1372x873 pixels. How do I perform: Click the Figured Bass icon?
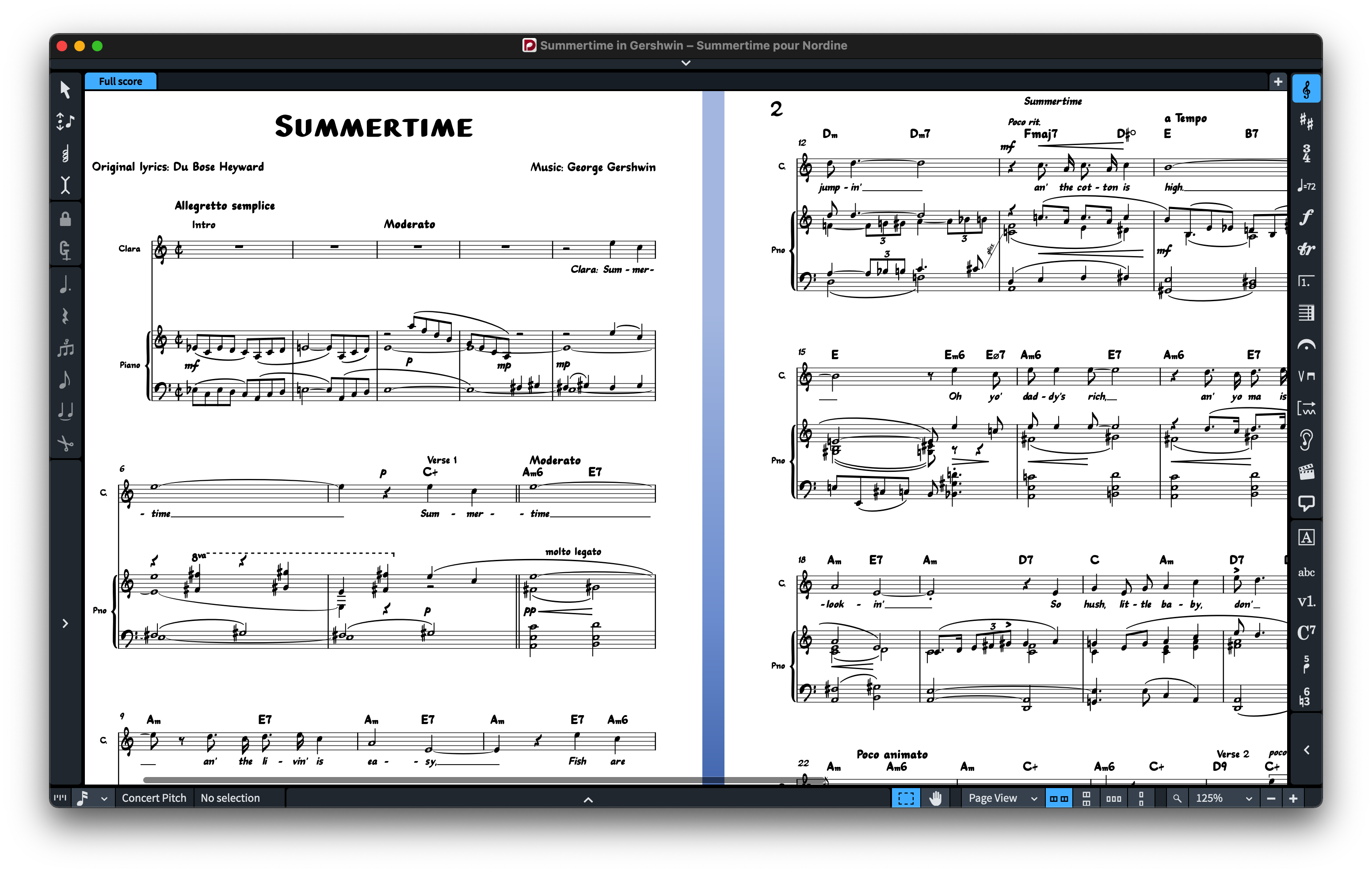pyautogui.click(x=1306, y=696)
